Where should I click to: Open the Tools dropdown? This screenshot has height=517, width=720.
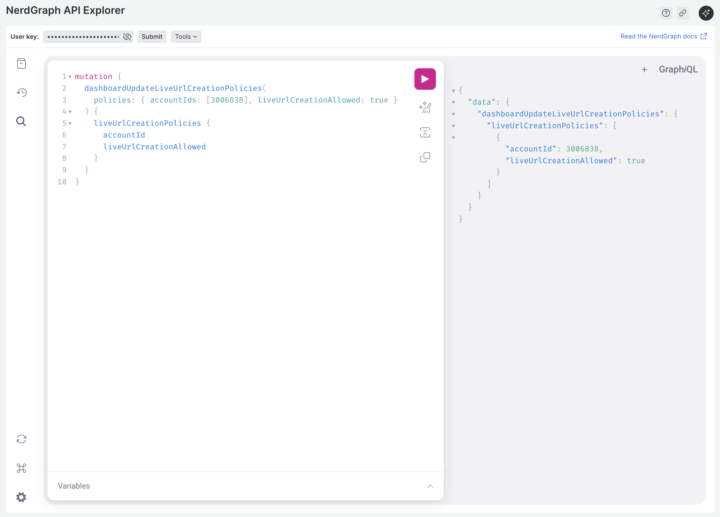click(x=185, y=37)
